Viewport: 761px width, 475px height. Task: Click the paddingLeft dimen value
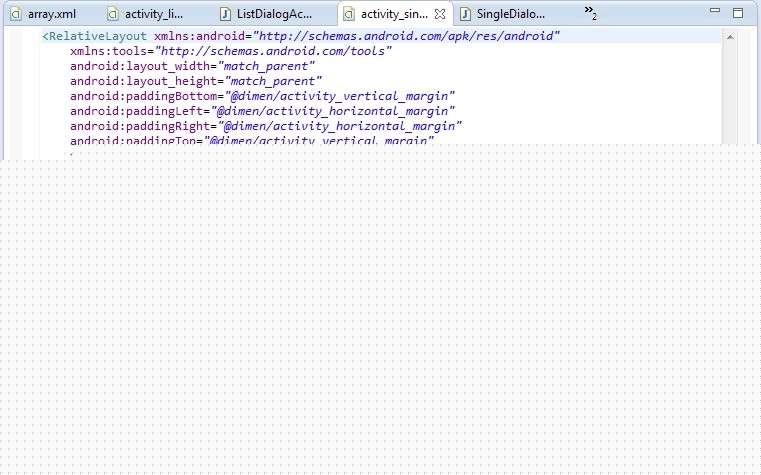click(x=335, y=111)
